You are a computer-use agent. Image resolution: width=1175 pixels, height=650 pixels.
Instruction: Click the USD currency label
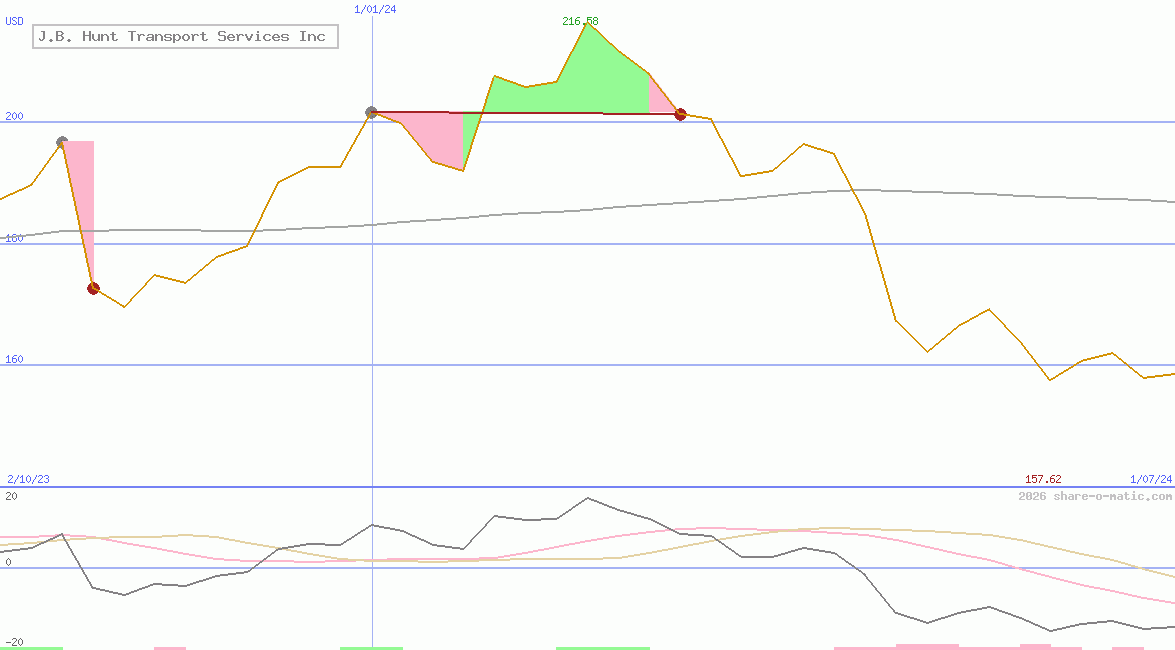tap(14, 21)
